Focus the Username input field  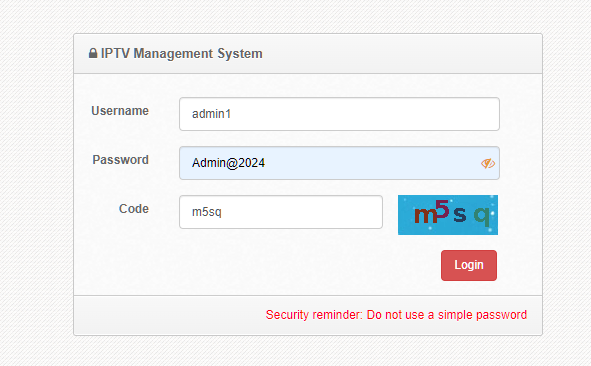tap(339, 114)
